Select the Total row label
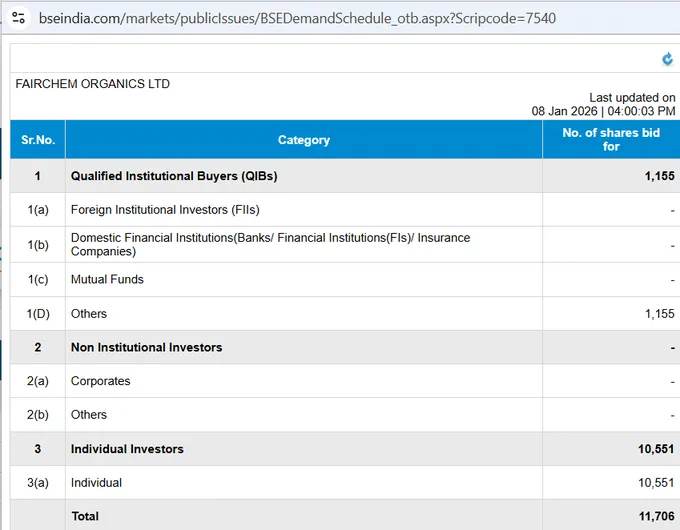680x530 pixels. click(x=85, y=516)
